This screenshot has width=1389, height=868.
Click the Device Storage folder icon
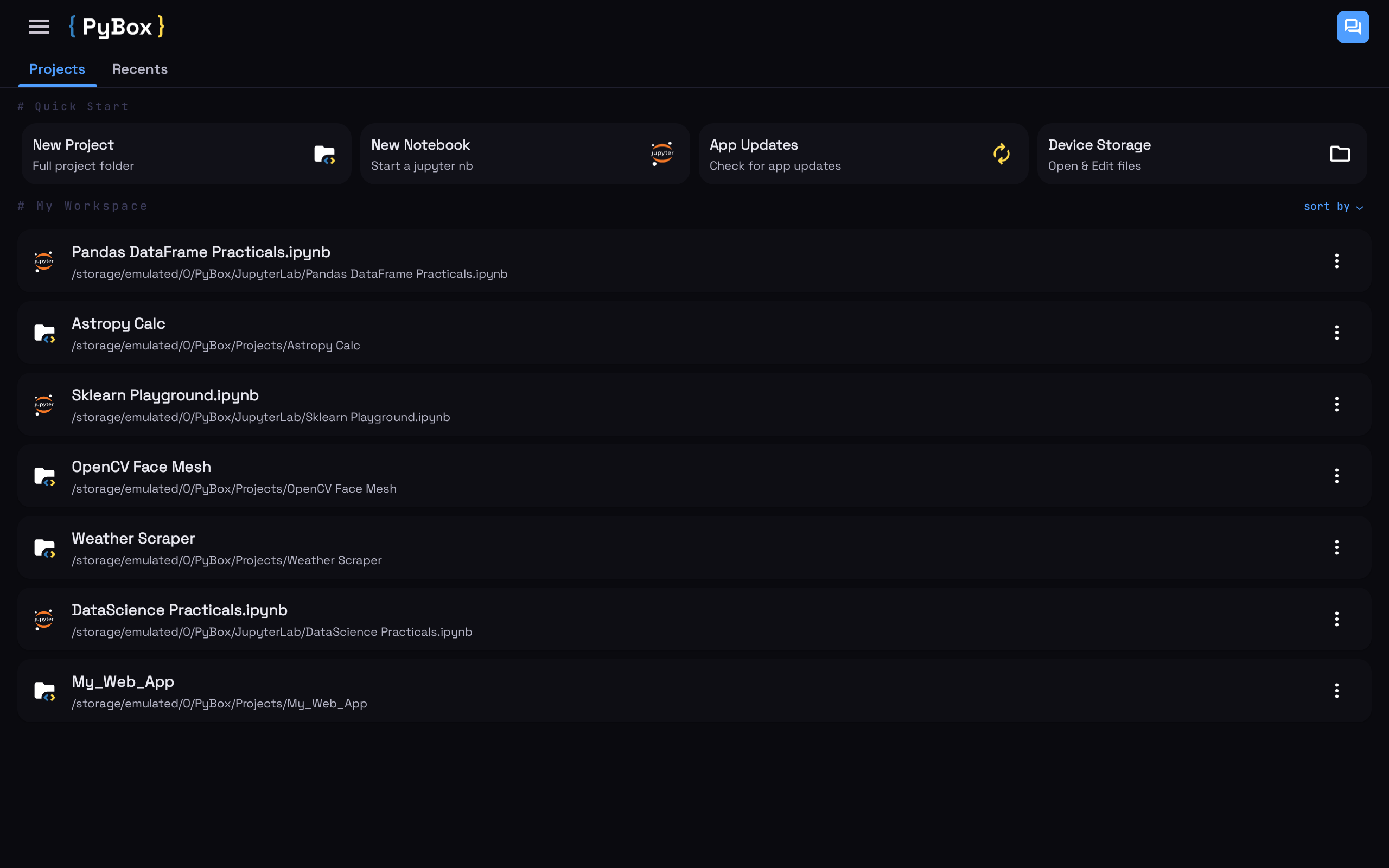pos(1340,154)
